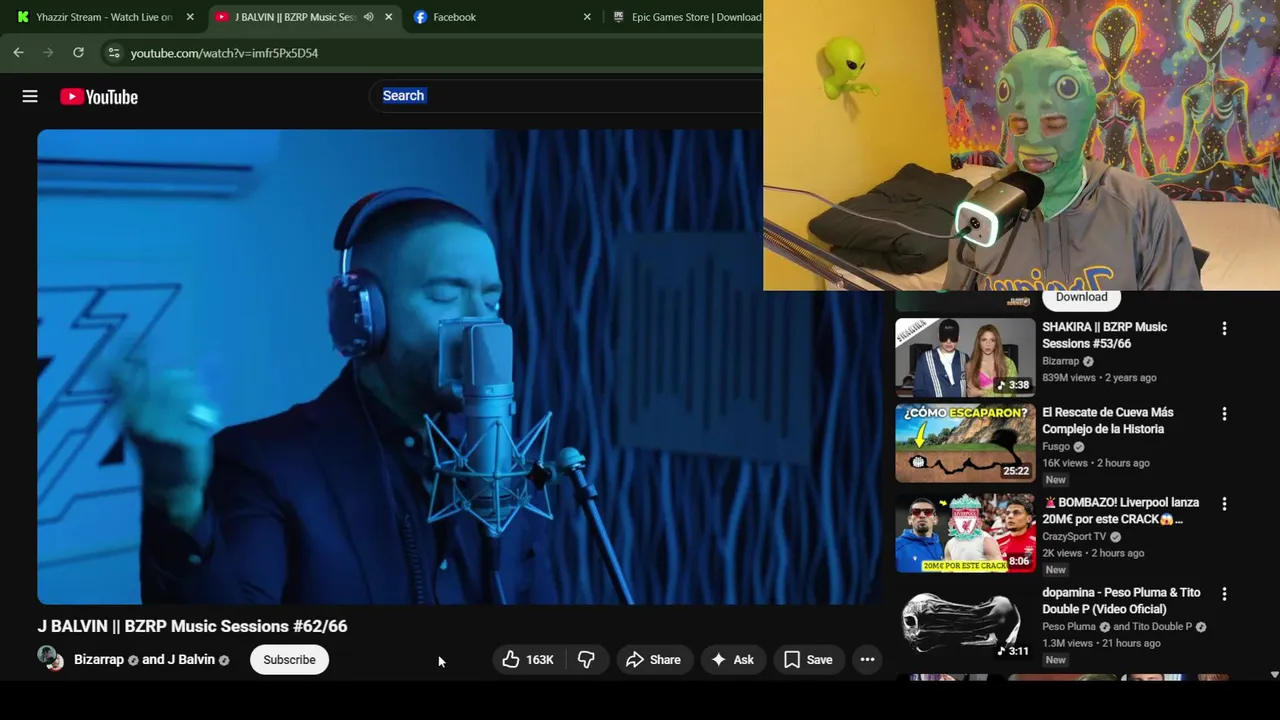Open options for El Rescate de Cueva video
The width and height of the screenshot is (1280, 720).
(1224, 413)
